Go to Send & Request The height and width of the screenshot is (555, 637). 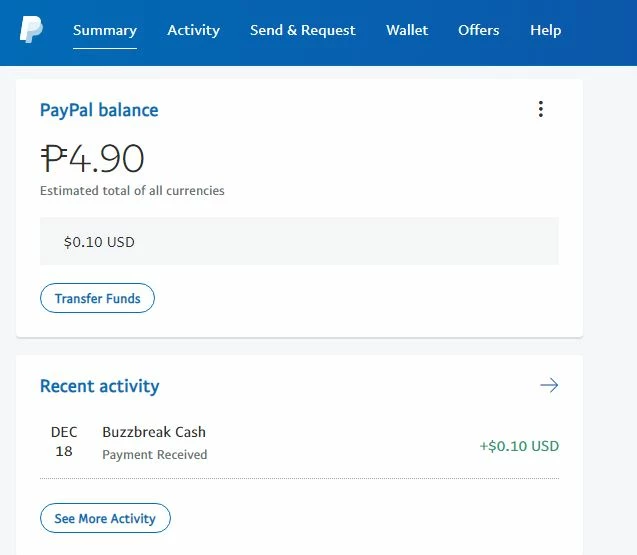coord(303,30)
